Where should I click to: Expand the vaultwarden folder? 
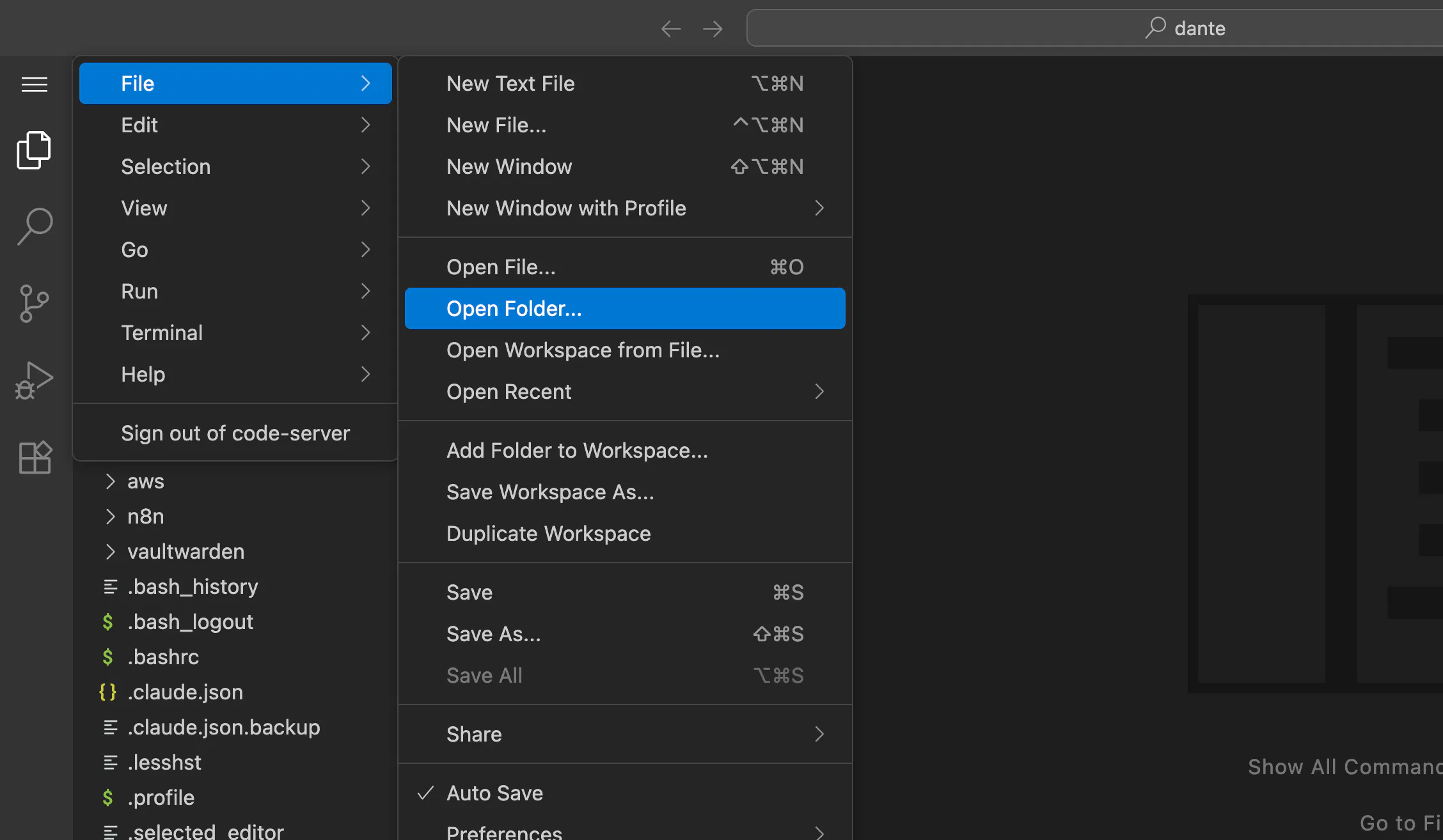[185, 552]
